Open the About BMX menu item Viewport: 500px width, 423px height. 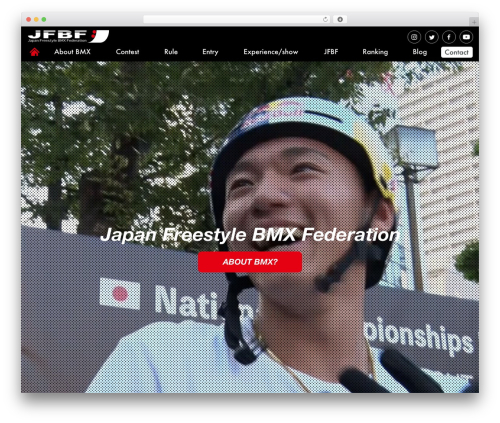click(72, 52)
